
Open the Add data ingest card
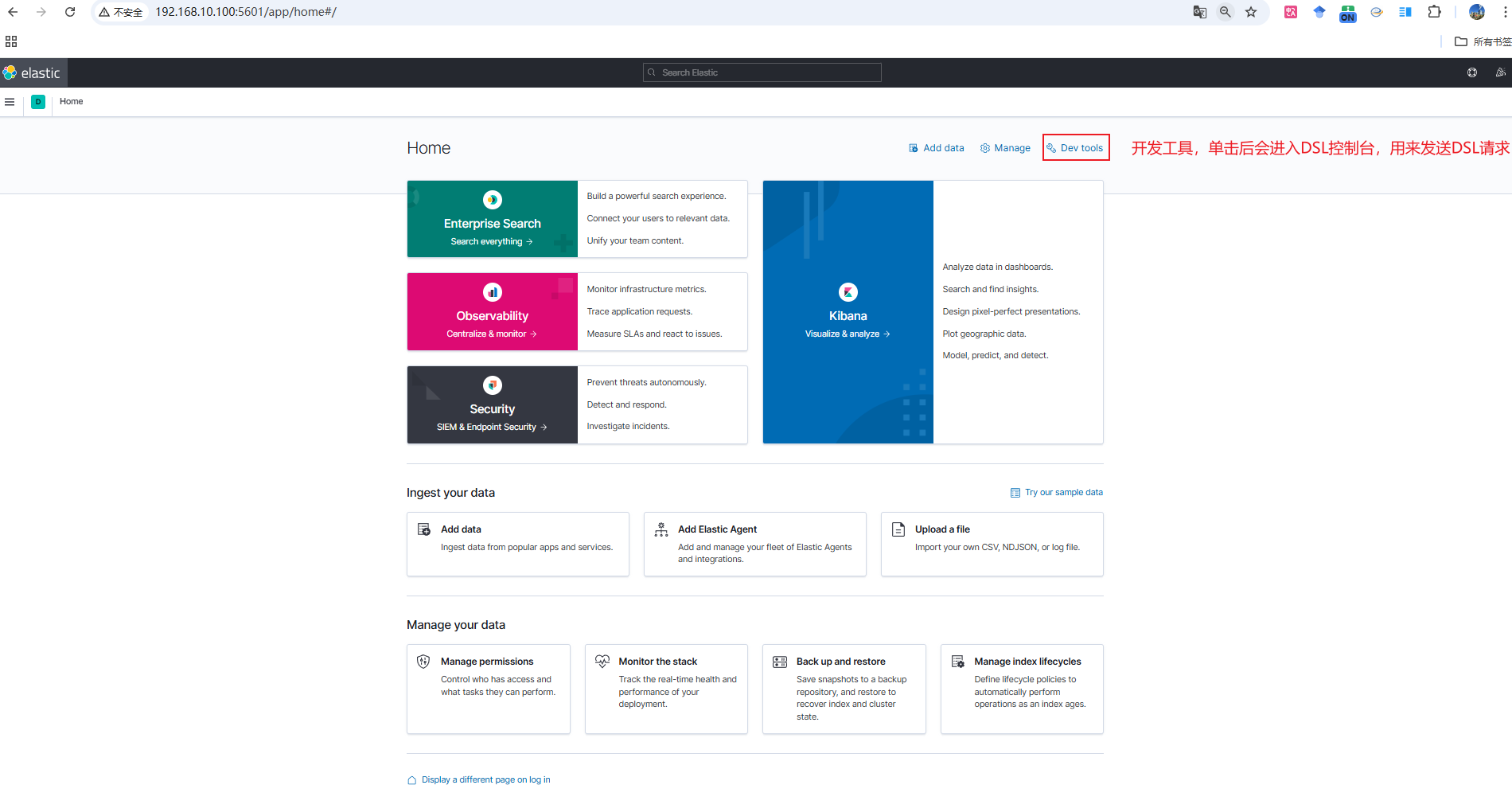click(x=518, y=544)
